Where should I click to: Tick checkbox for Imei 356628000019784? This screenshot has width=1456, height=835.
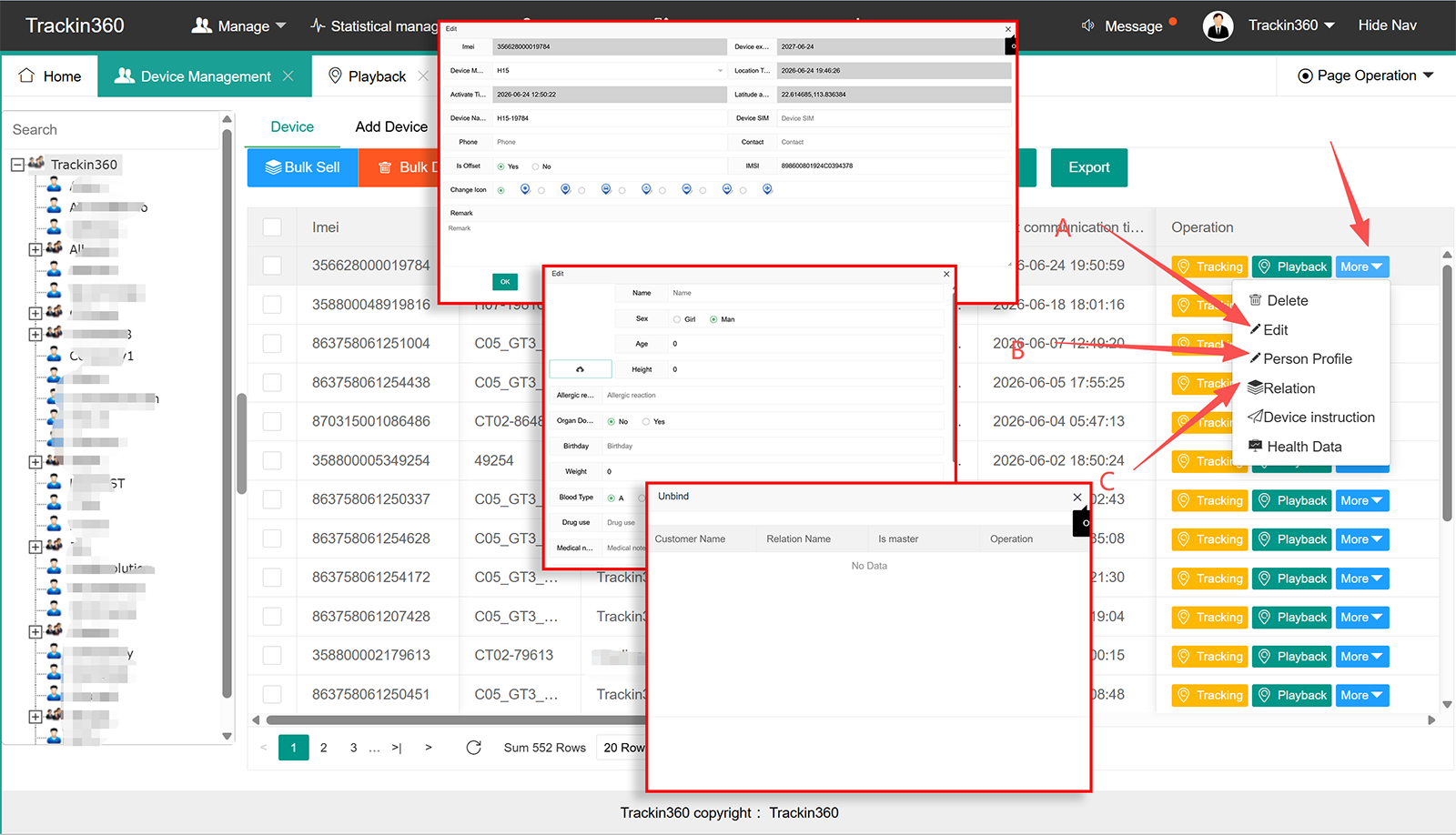coord(272,266)
